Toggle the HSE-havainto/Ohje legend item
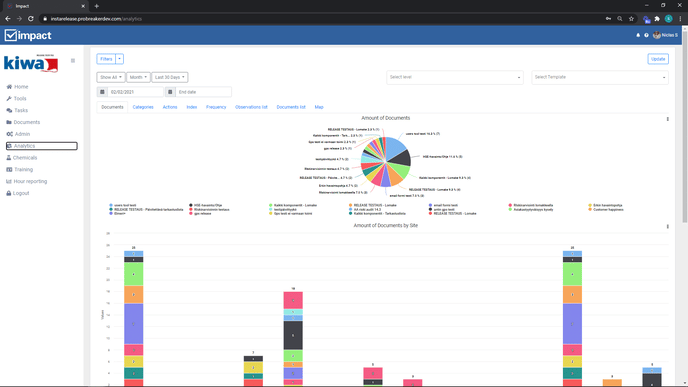 [205, 205]
